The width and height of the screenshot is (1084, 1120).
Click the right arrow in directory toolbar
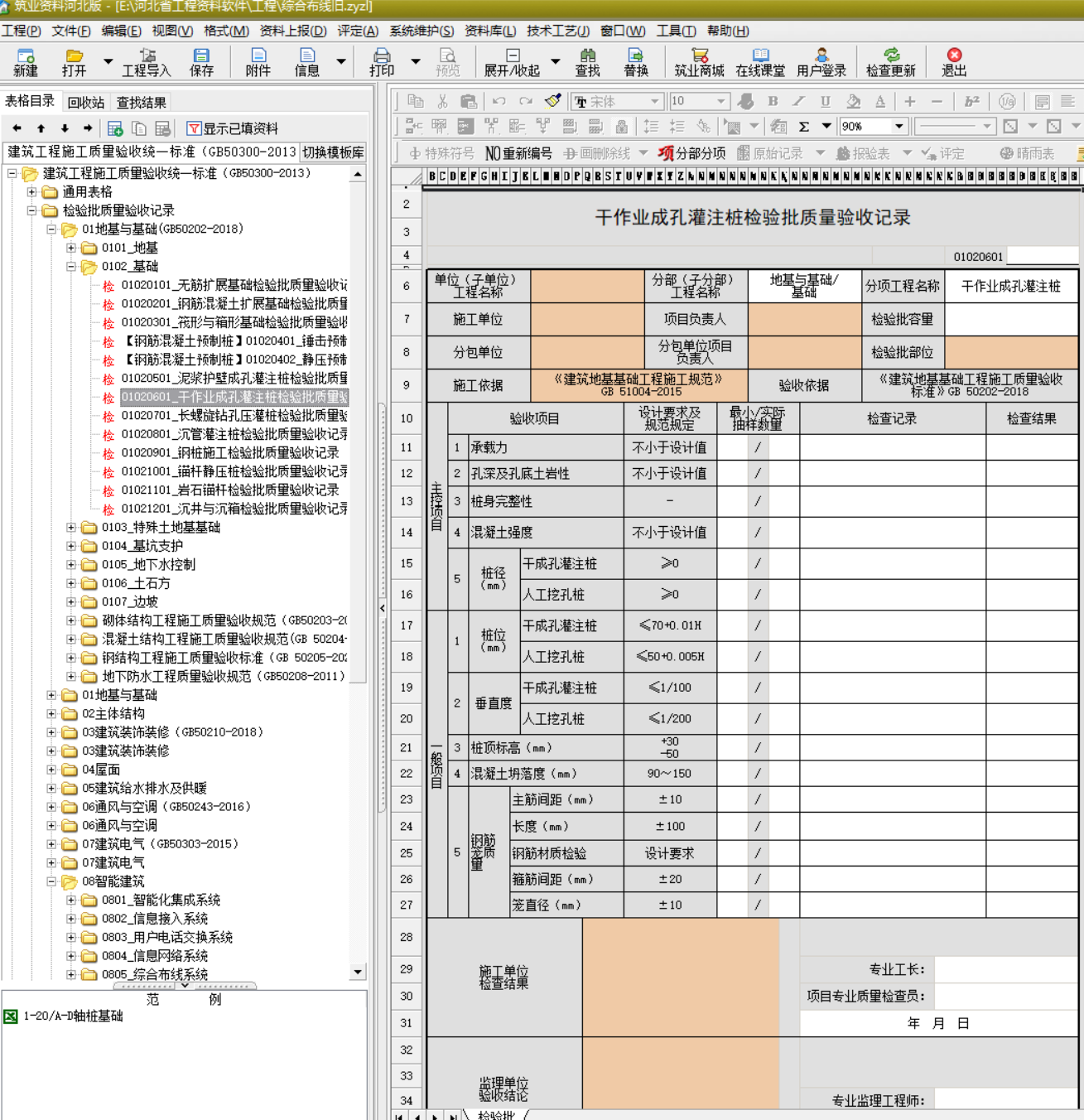pyautogui.click(x=88, y=128)
